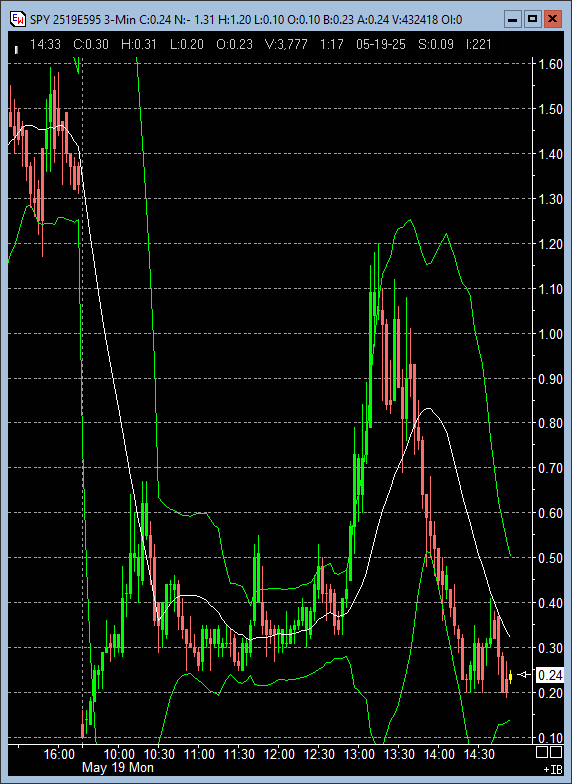572x784 pixels.
Task: Click the 13:30 mark on time axis
Action: coord(399,754)
